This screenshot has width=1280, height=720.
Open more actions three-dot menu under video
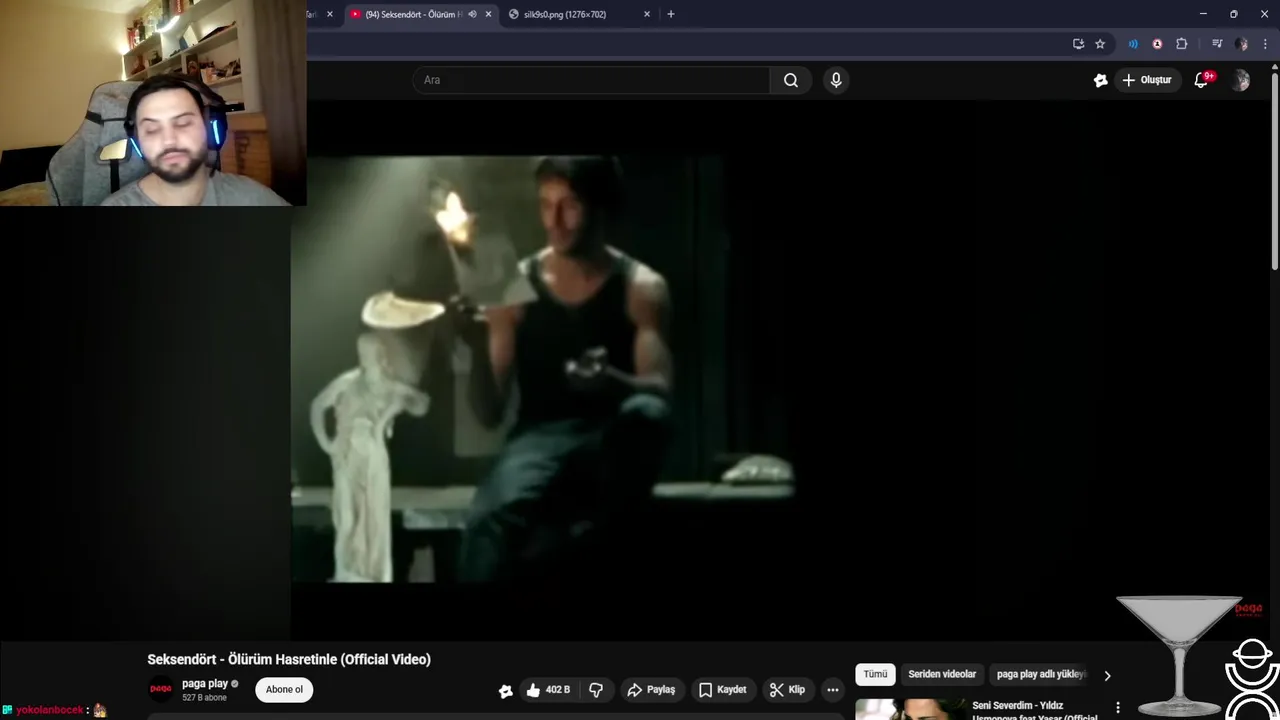click(832, 690)
